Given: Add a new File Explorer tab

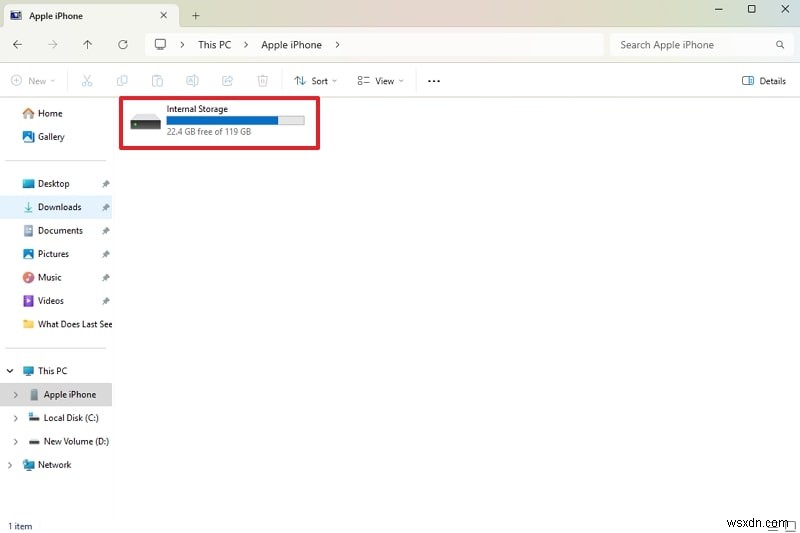Looking at the screenshot, I should coord(195,16).
